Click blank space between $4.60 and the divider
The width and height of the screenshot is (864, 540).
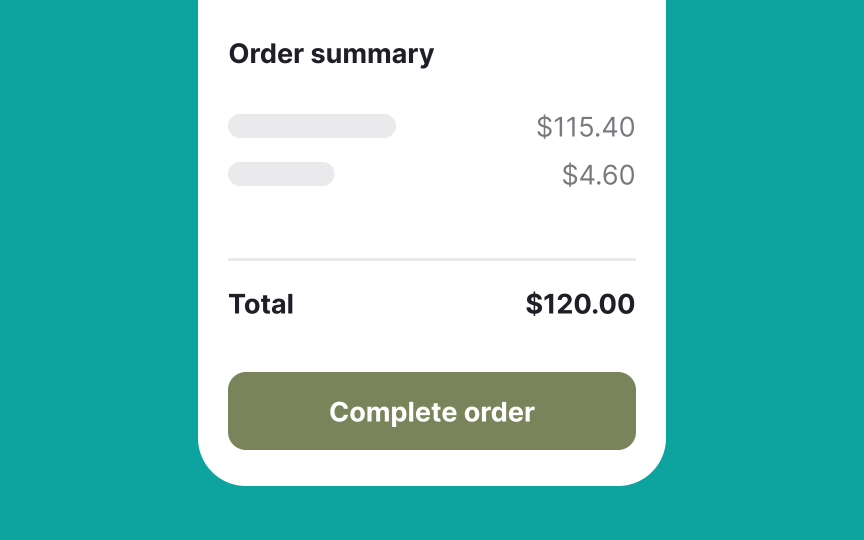click(x=432, y=220)
